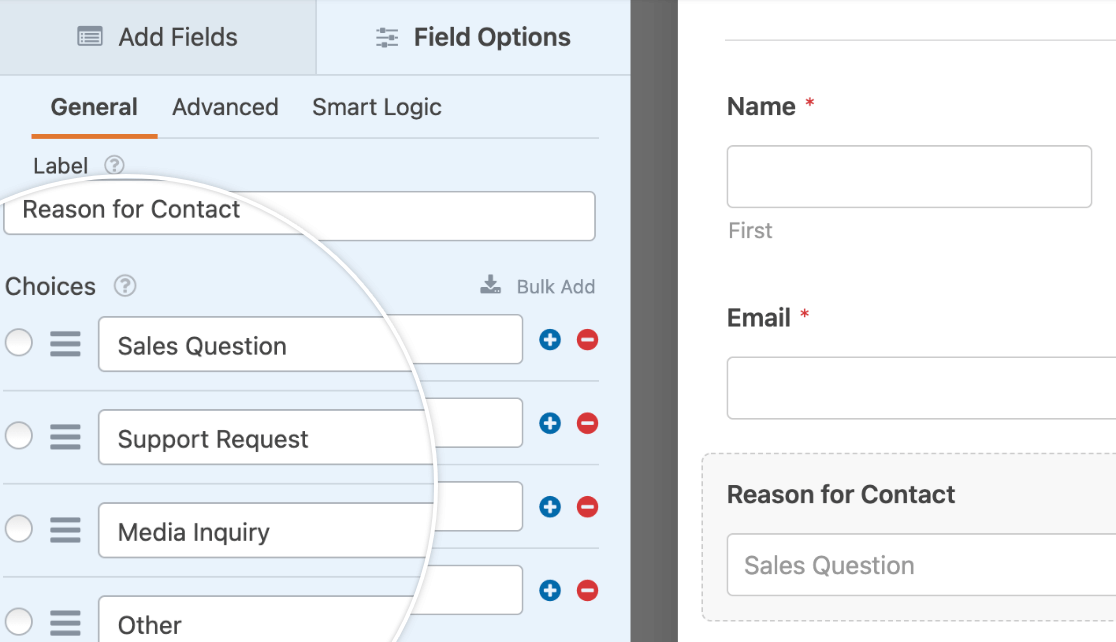1116x642 pixels.
Task: Click the plus icon beside Sales Question
Action: pyautogui.click(x=550, y=340)
